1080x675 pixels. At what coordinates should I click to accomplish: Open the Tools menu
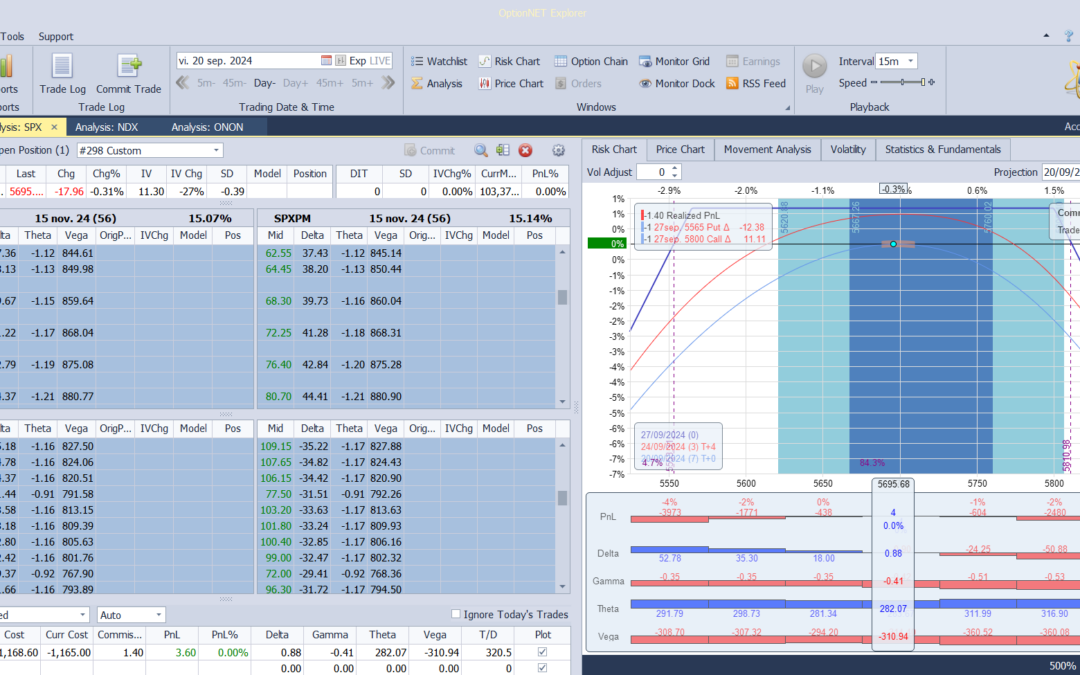point(12,37)
